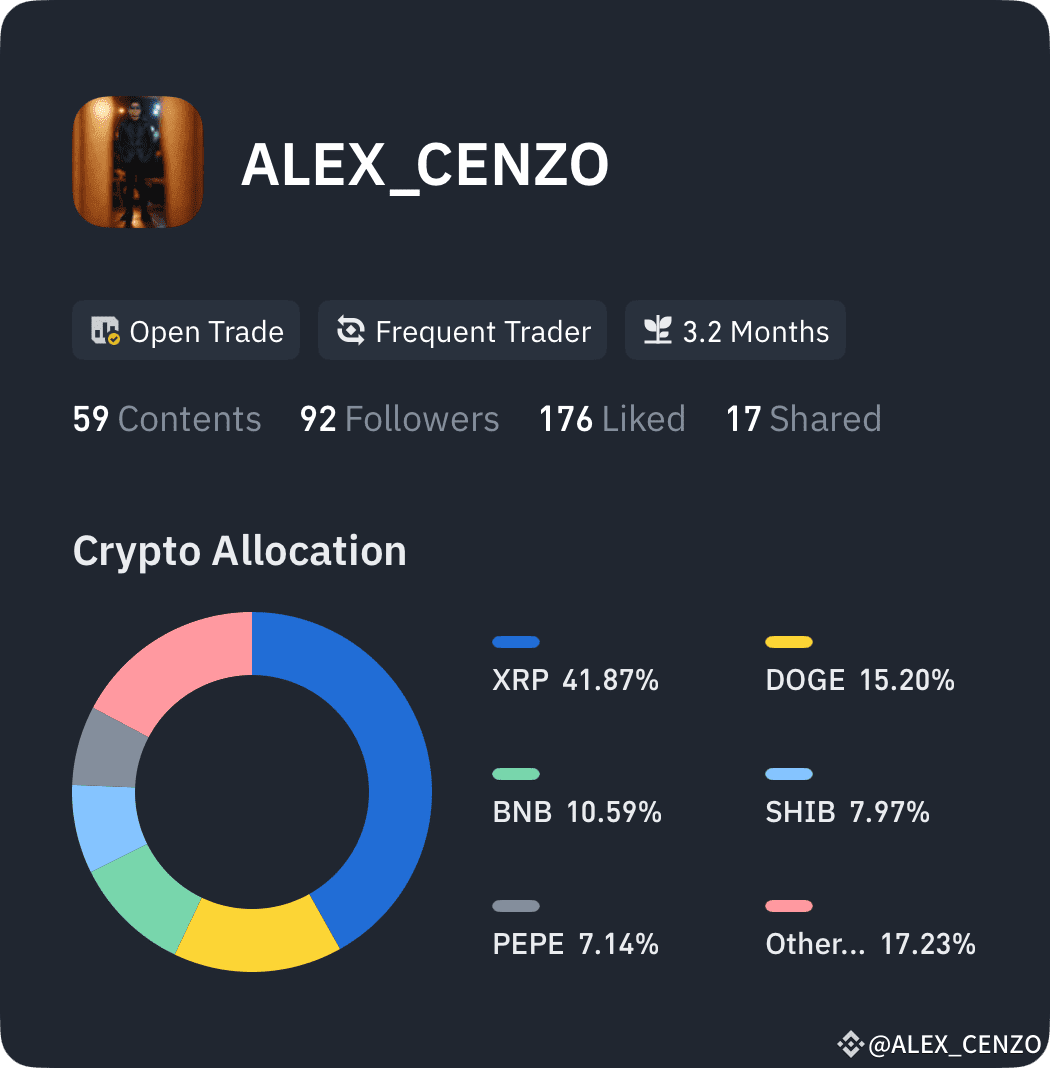Click the Binance logo near @ALEX_CENZO

coord(850,1043)
